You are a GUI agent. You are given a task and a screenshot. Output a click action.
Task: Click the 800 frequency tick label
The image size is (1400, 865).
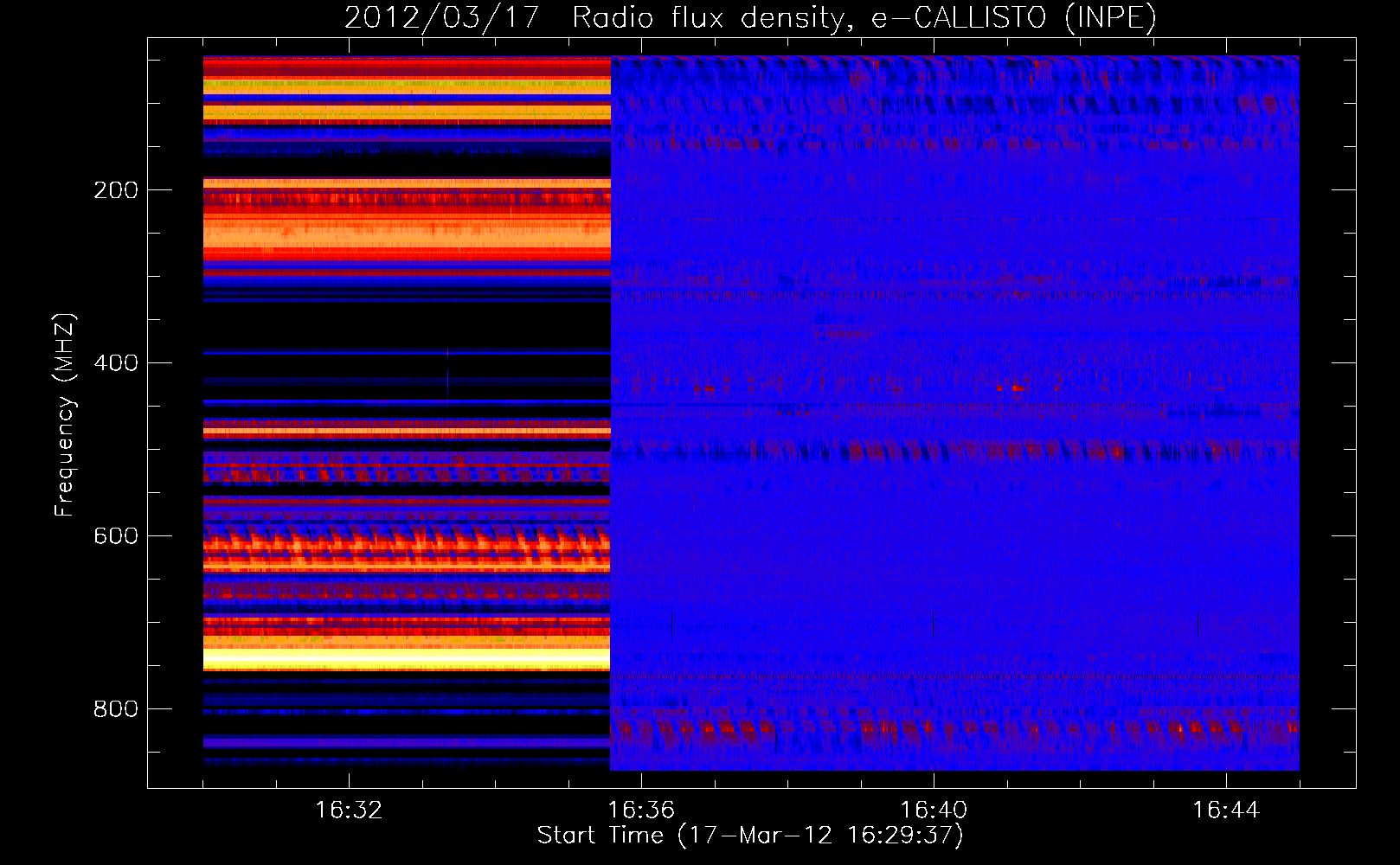116,709
